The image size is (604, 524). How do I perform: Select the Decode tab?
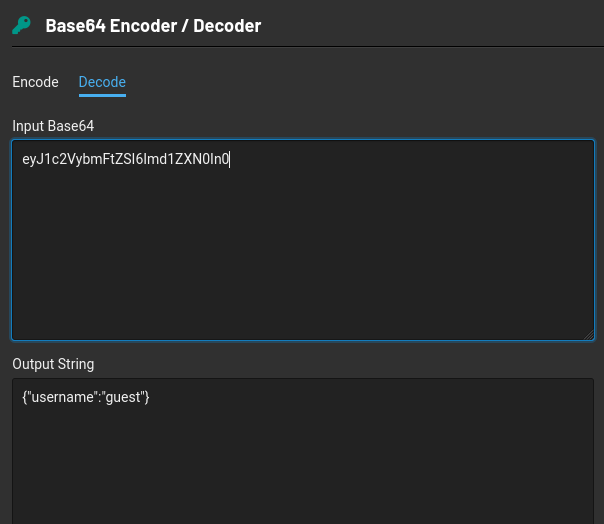pyautogui.click(x=102, y=82)
